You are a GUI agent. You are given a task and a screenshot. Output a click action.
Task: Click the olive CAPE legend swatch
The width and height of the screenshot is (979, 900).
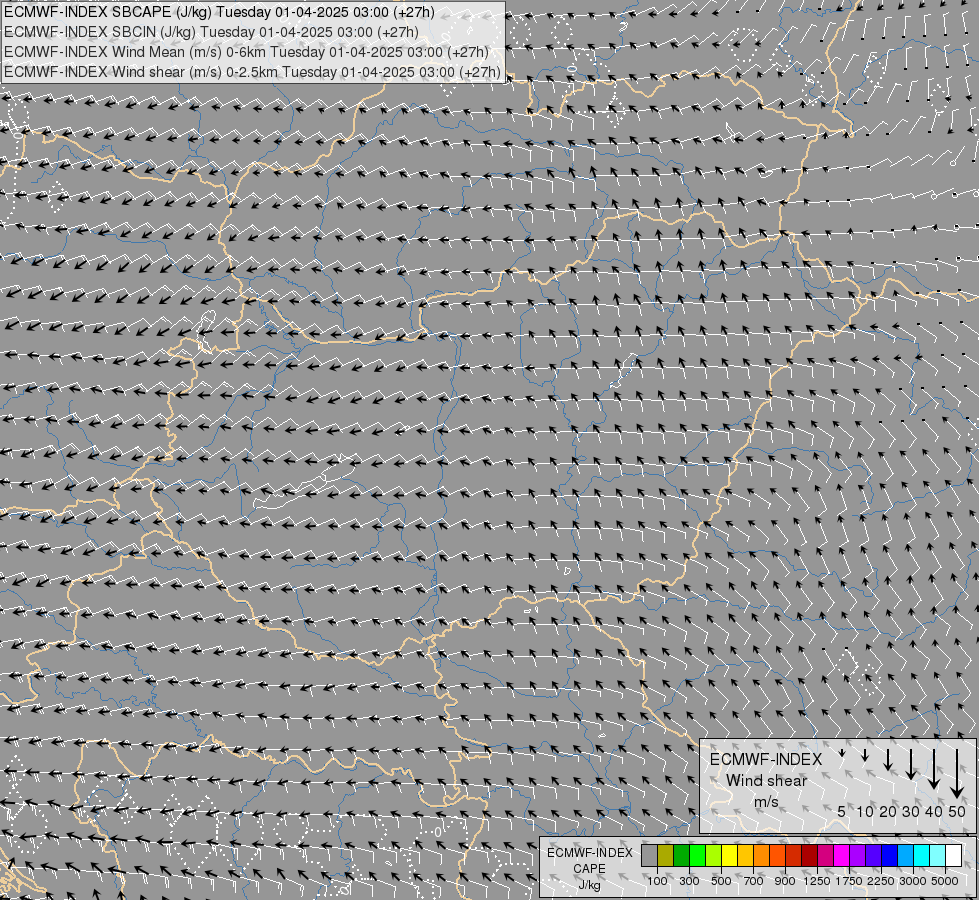[666, 856]
